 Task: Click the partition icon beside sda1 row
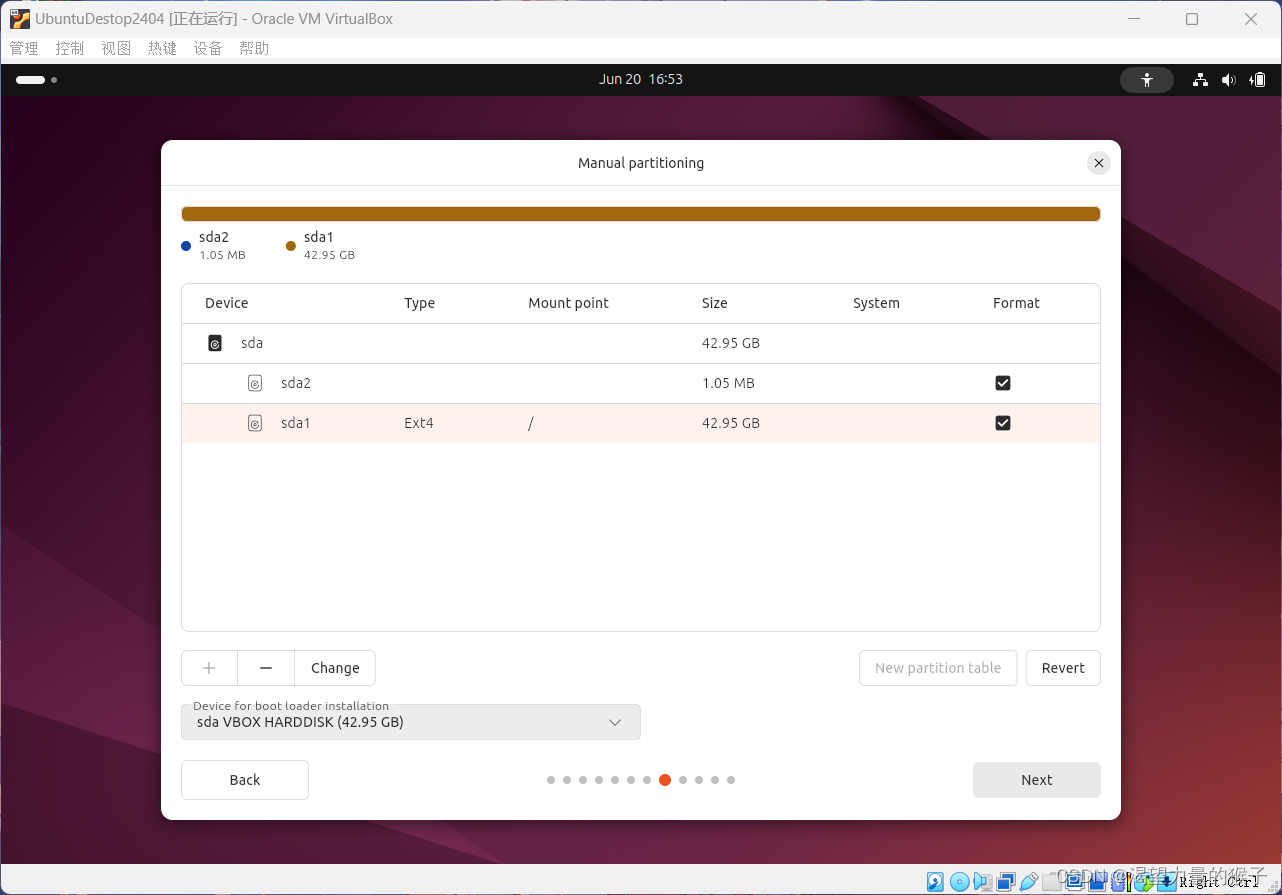tap(255, 423)
